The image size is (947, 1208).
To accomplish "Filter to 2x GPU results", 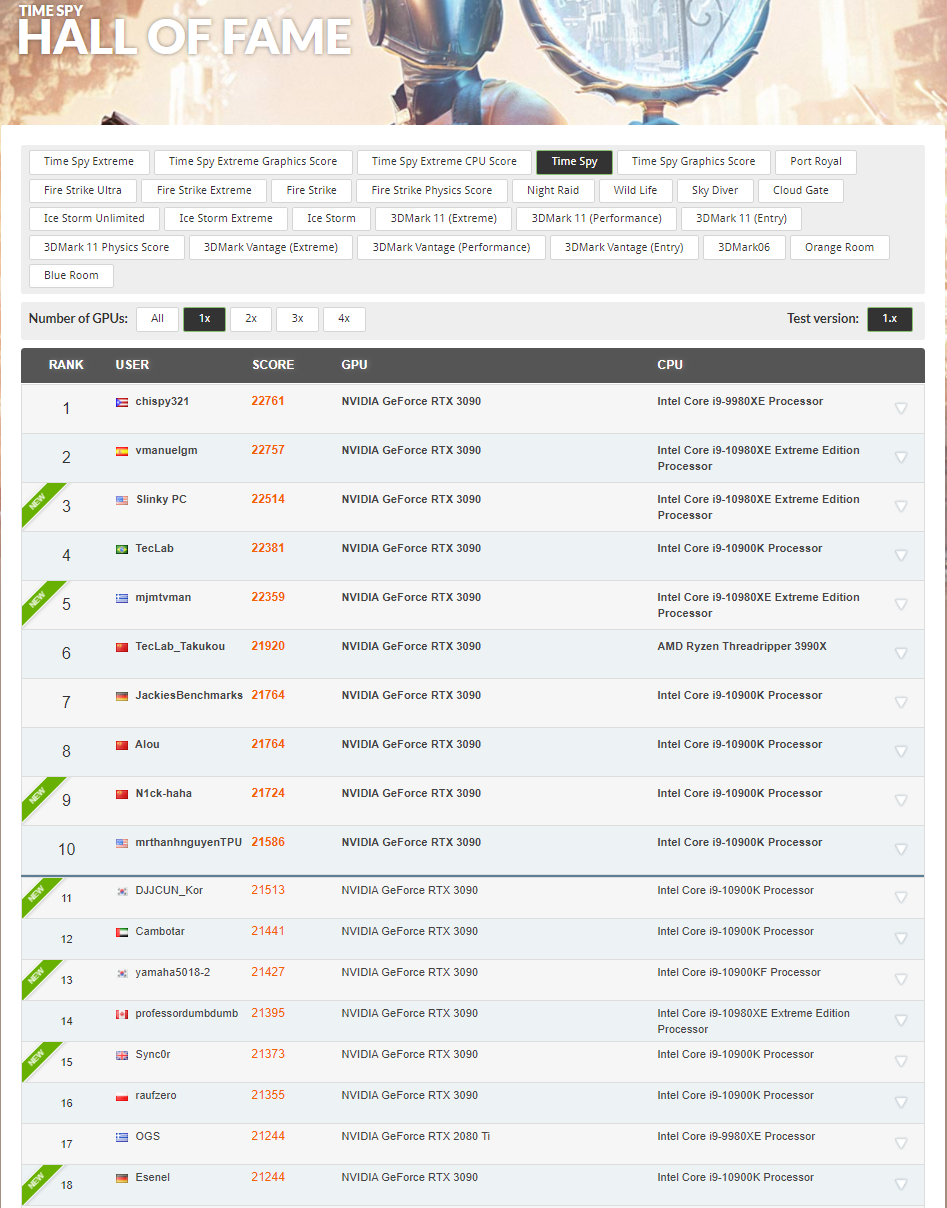I will pos(251,319).
